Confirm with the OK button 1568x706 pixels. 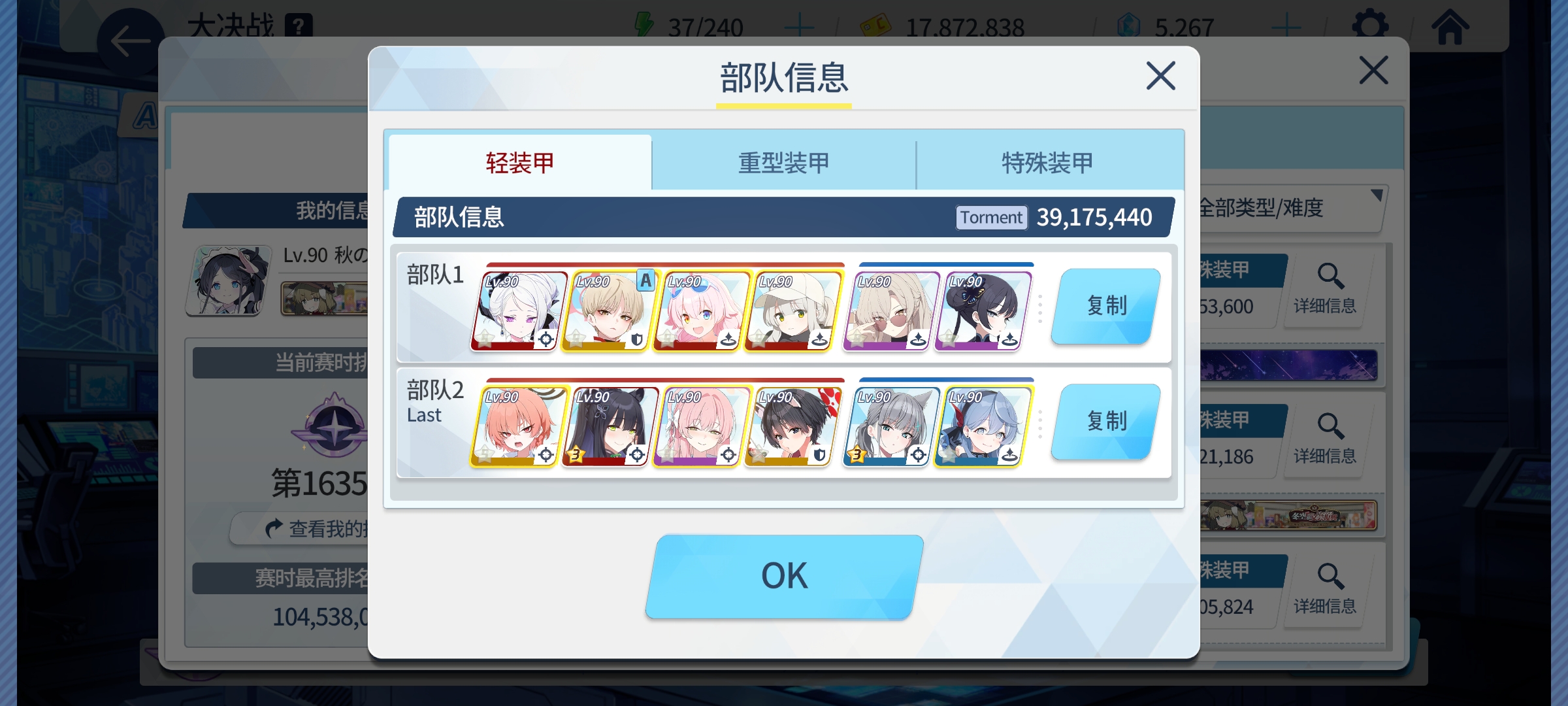[784, 576]
